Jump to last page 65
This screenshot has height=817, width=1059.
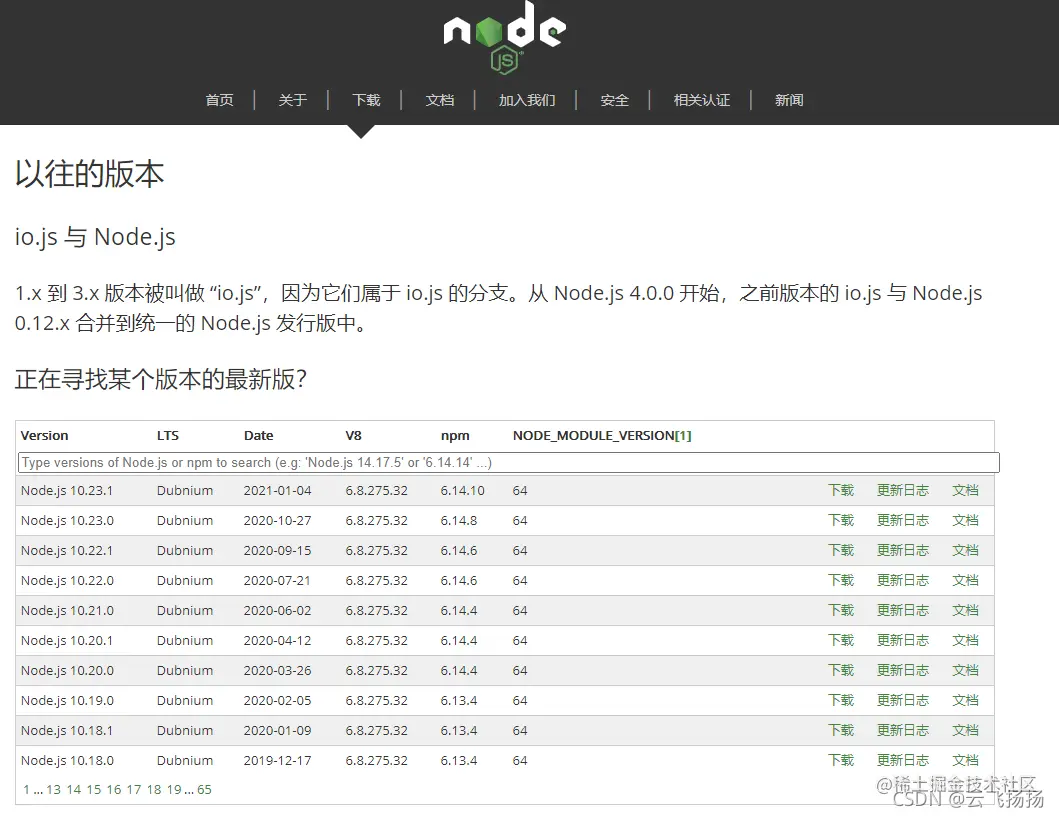[204, 789]
